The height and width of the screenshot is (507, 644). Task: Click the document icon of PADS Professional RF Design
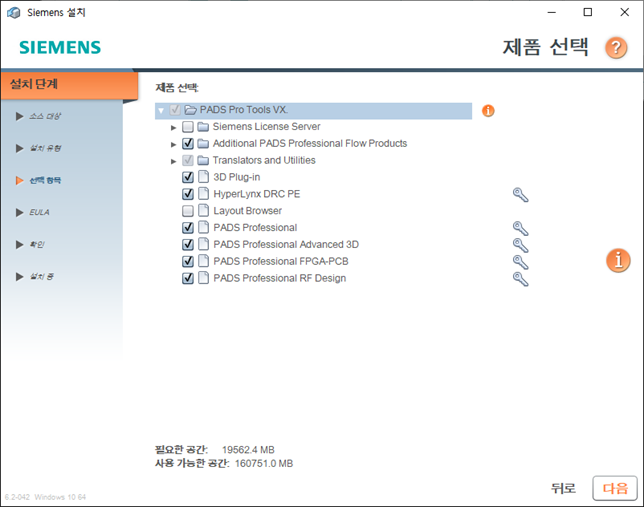203,278
